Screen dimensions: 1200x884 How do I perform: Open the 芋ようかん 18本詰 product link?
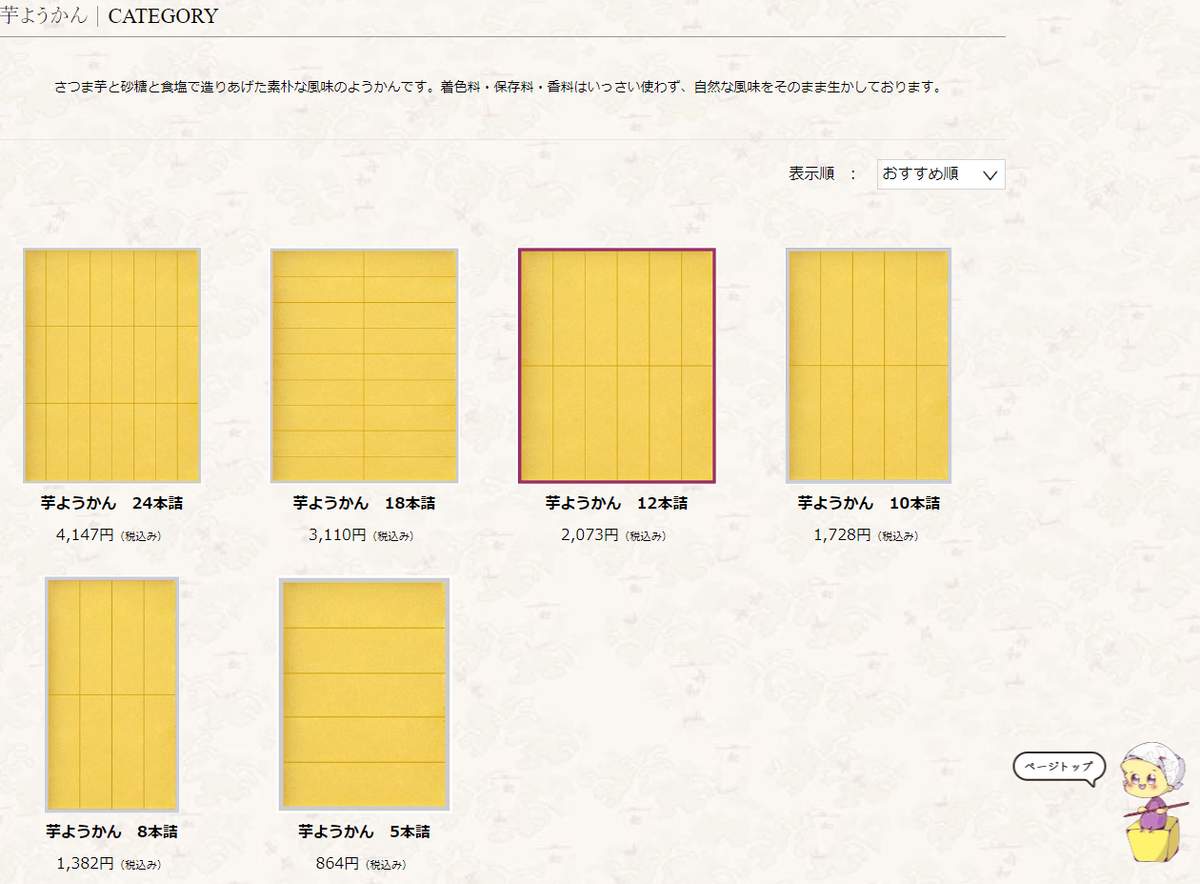(x=365, y=502)
